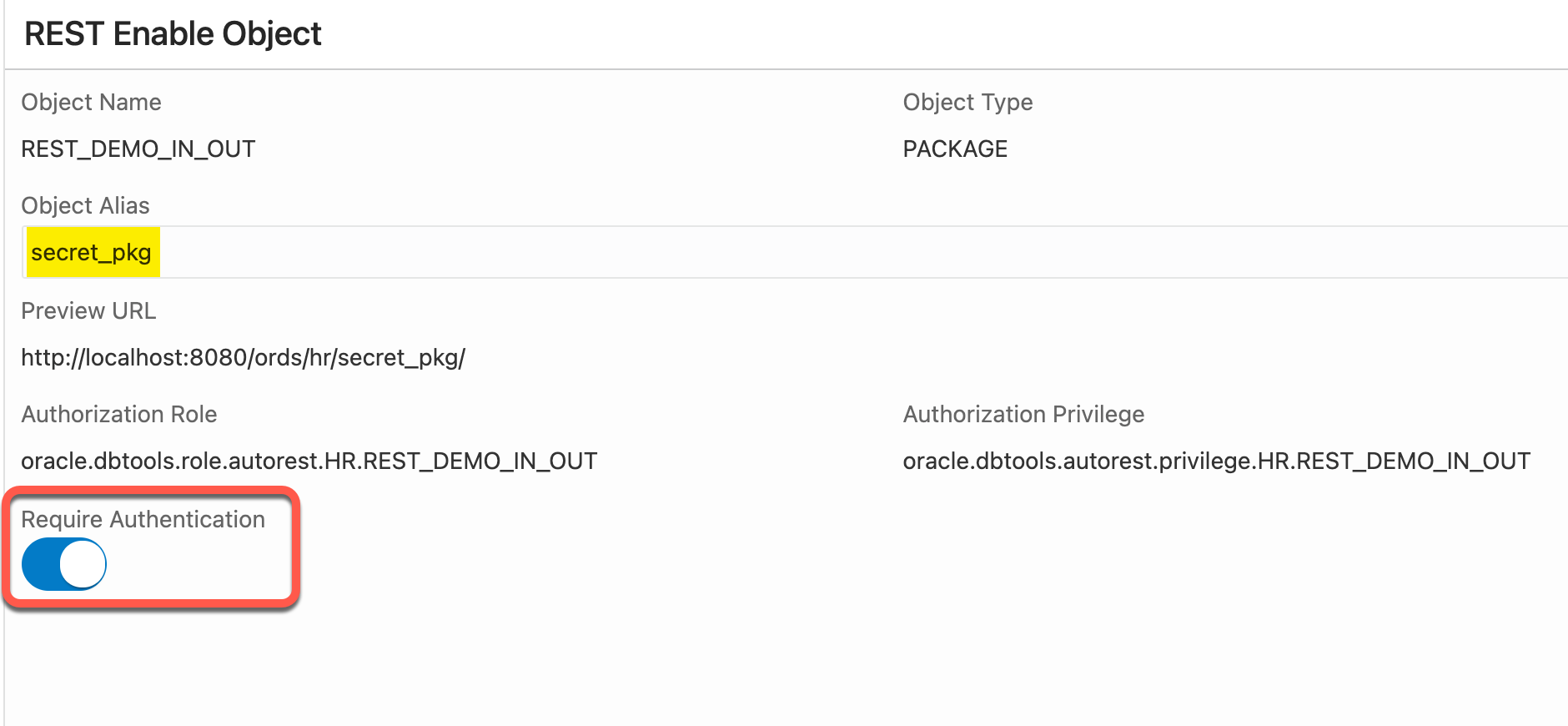1568x726 pixels.
Task: Click the Authorization Privilege label
Action: pos(1023,414)
